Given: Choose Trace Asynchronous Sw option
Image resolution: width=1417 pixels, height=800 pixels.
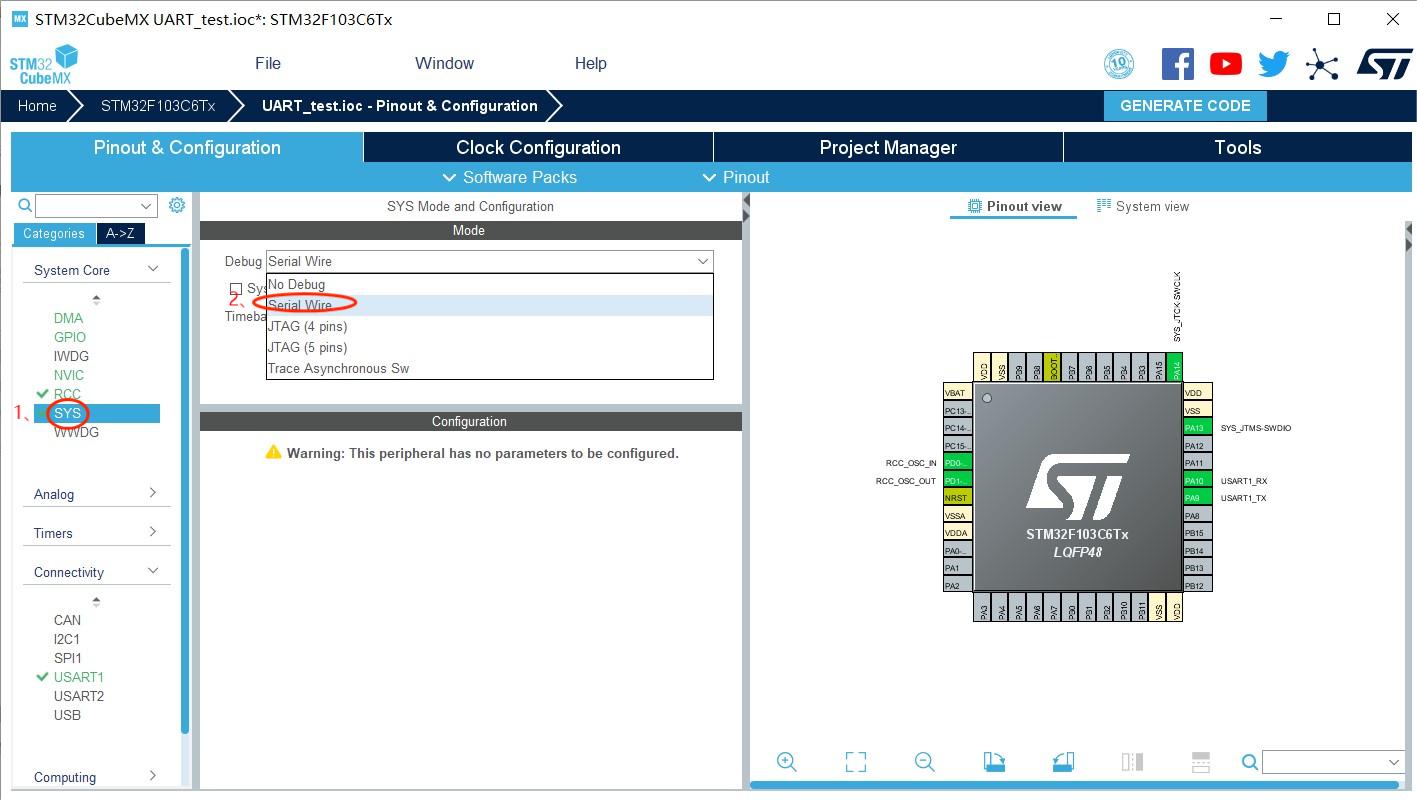Looking at the screenshot, I should coord(490,368).
